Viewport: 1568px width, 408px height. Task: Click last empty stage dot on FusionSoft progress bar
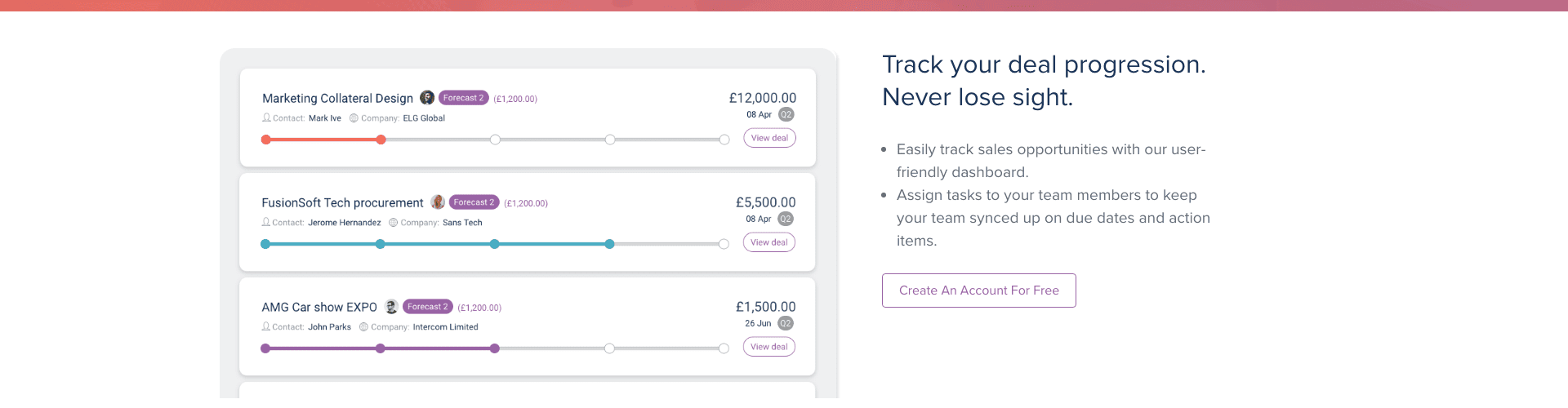pyautogui.click(x=724, y=244)
